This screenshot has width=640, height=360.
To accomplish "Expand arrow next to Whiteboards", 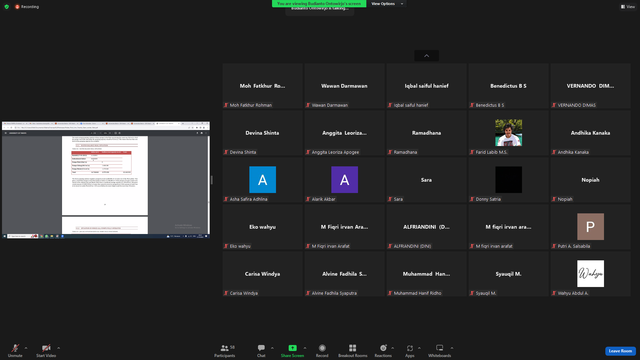I will click(452, 348).
